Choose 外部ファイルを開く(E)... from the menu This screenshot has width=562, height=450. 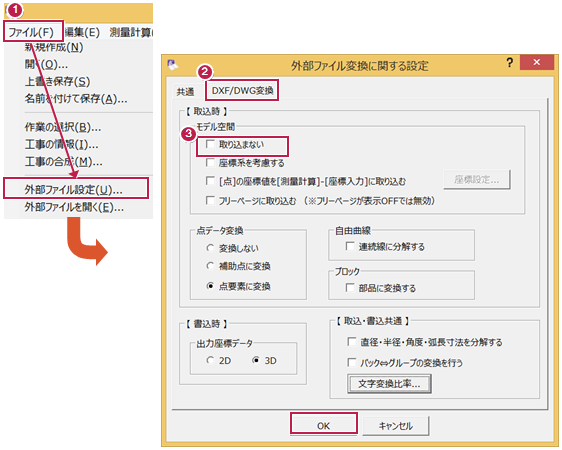(74, 207)
